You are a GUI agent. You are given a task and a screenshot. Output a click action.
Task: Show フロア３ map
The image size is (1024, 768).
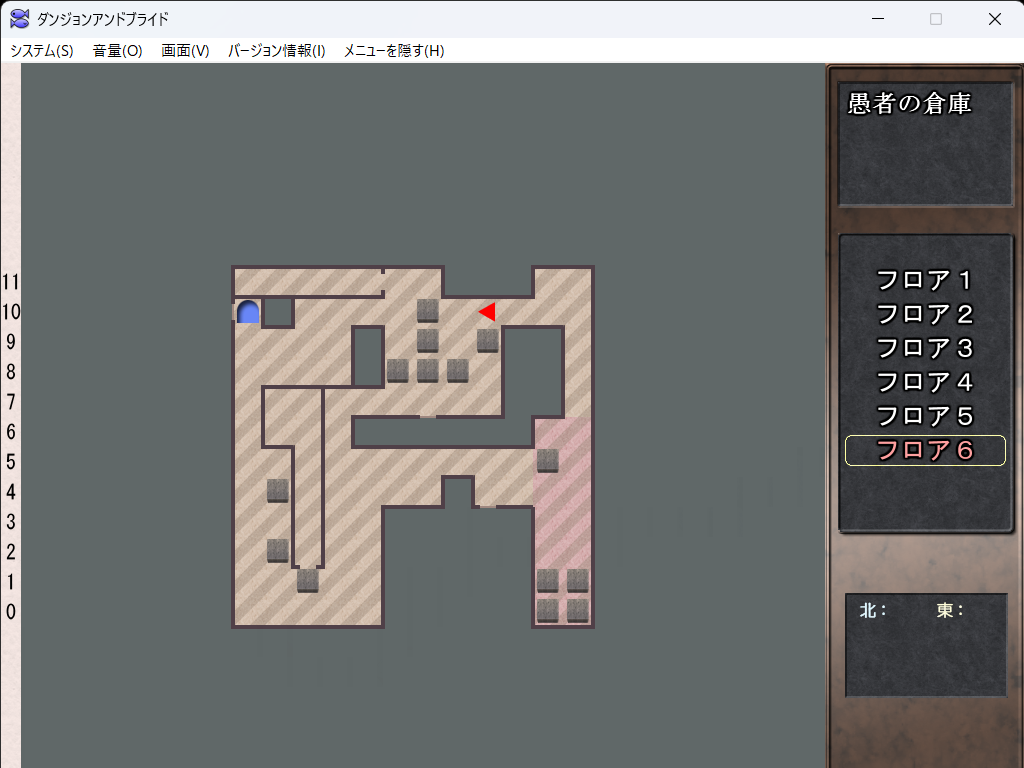(925, 348)
